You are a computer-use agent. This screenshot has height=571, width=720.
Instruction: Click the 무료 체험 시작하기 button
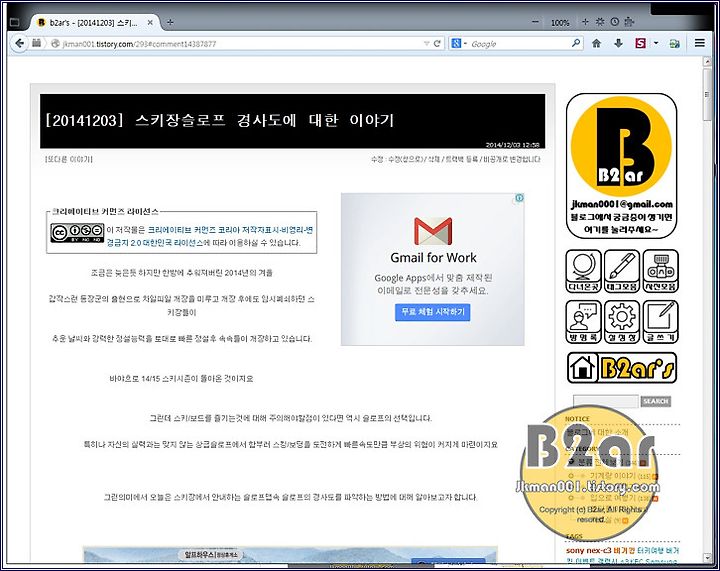433,312
